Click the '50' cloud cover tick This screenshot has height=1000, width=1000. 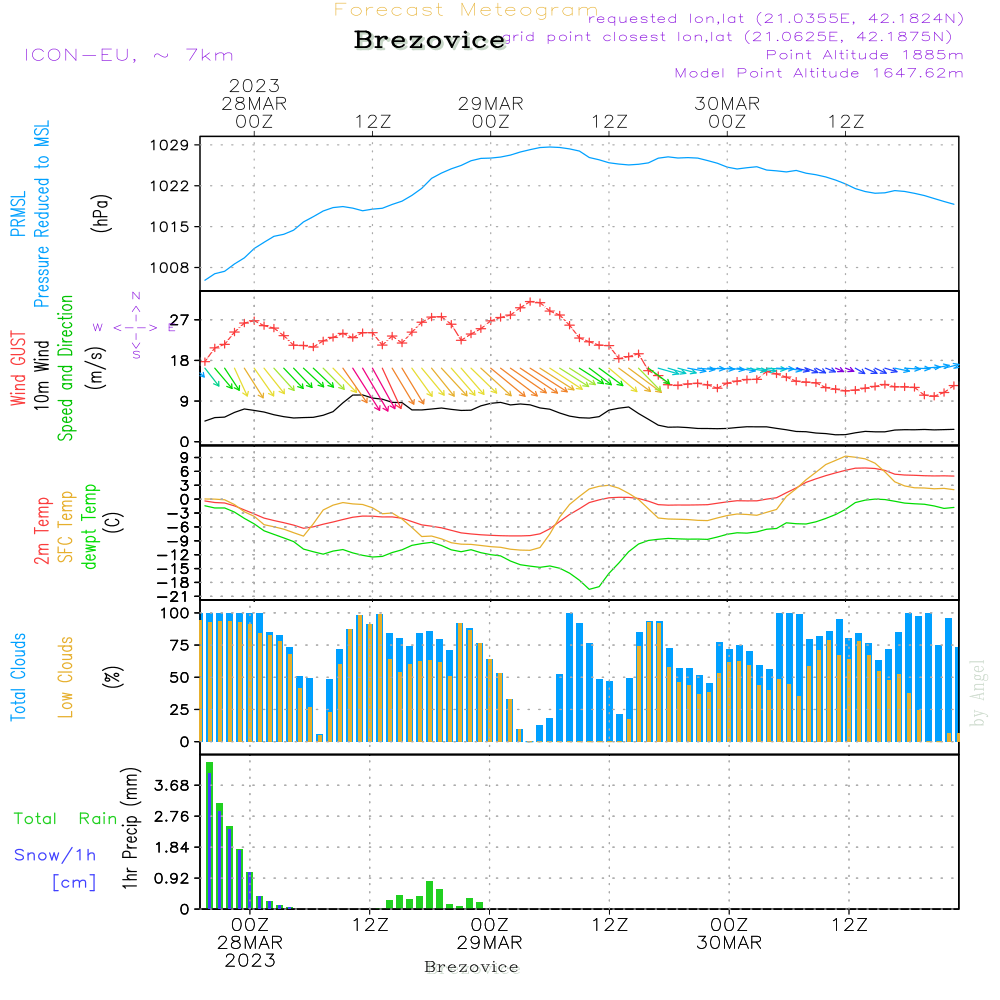pos(180,678)
